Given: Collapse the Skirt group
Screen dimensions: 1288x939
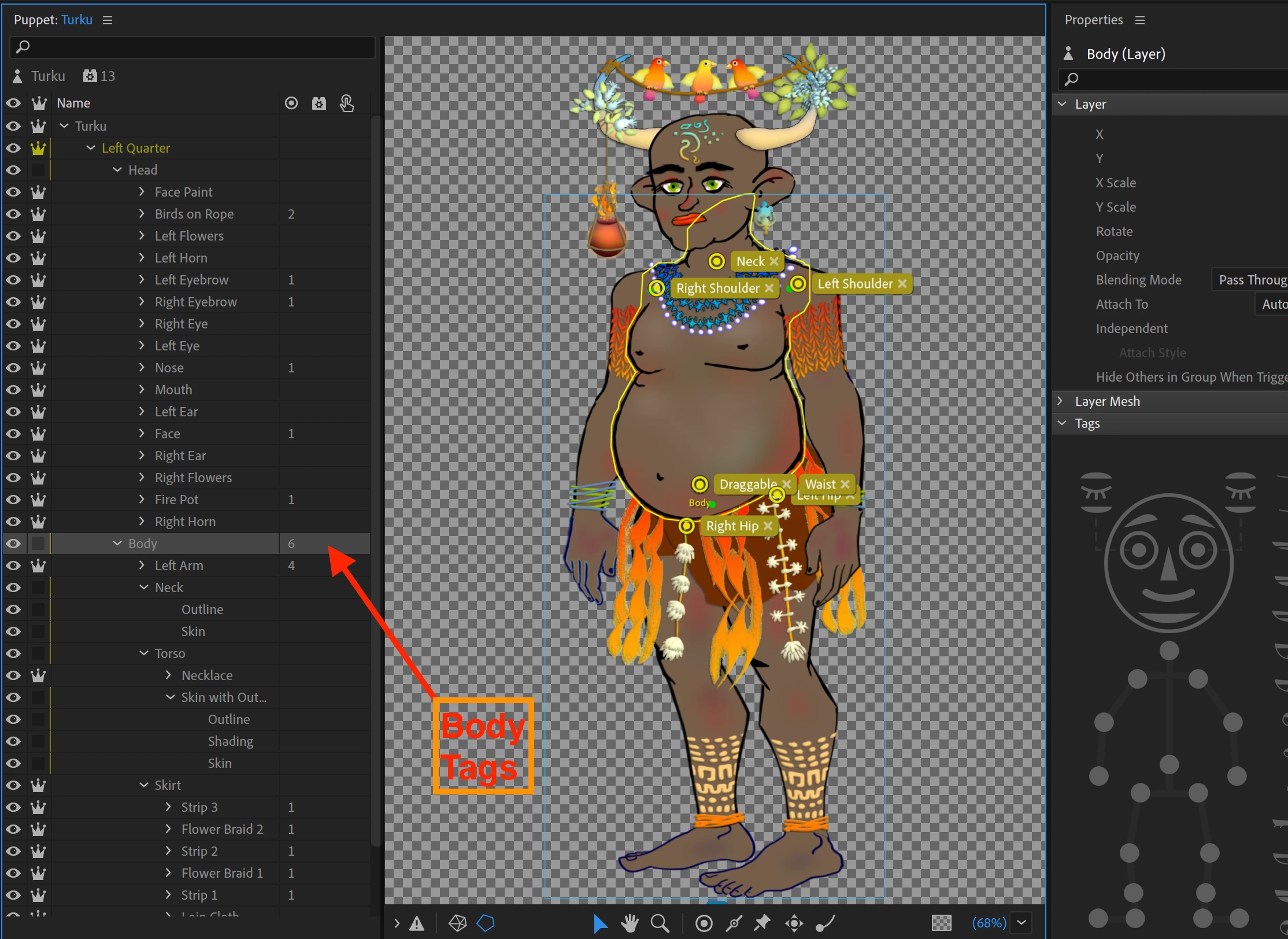Looking at the screenshot, I should pyautogui.click(x=144, y=785).
